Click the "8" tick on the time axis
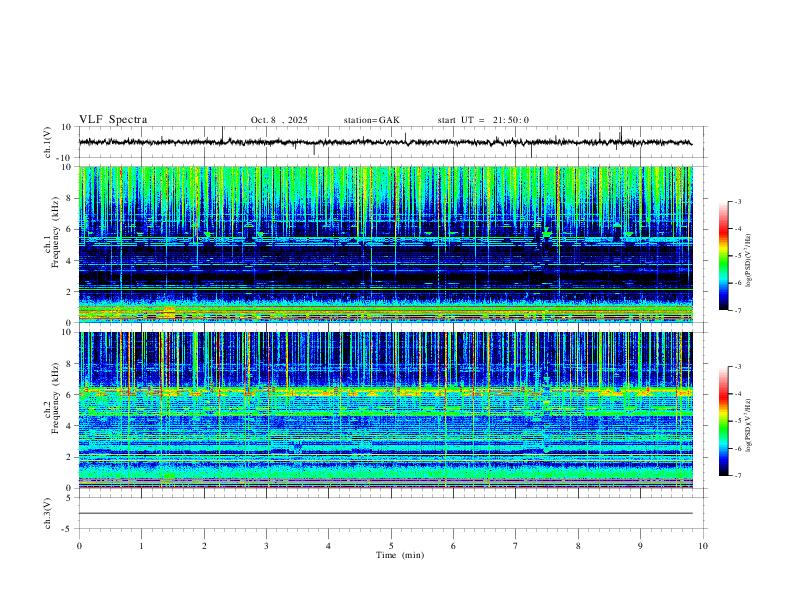 pyautogui.click(x=578, y=546)
